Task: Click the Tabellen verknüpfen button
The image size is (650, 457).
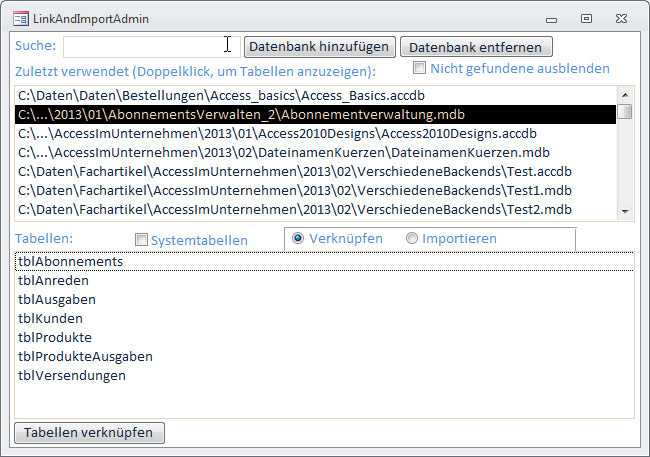Action: 89,432
